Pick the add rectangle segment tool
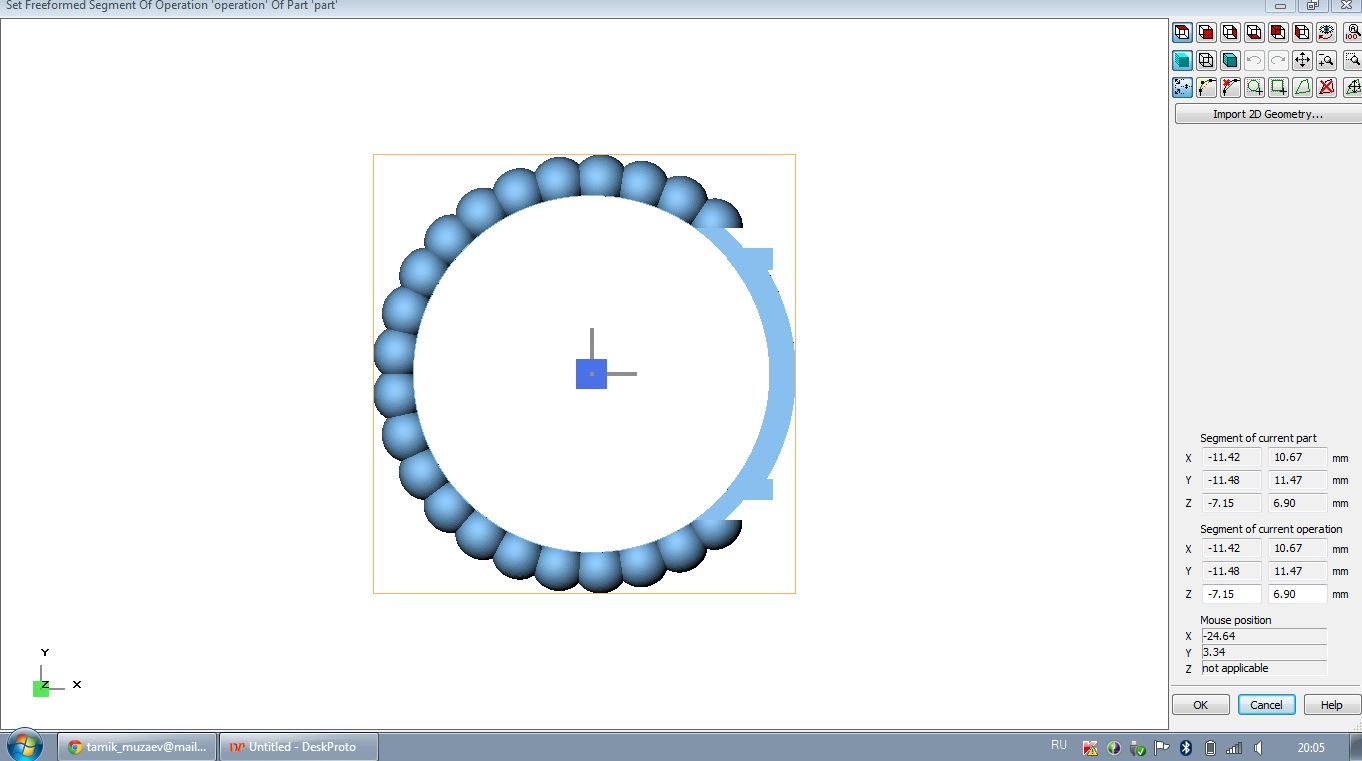 tap(1278, 87)
